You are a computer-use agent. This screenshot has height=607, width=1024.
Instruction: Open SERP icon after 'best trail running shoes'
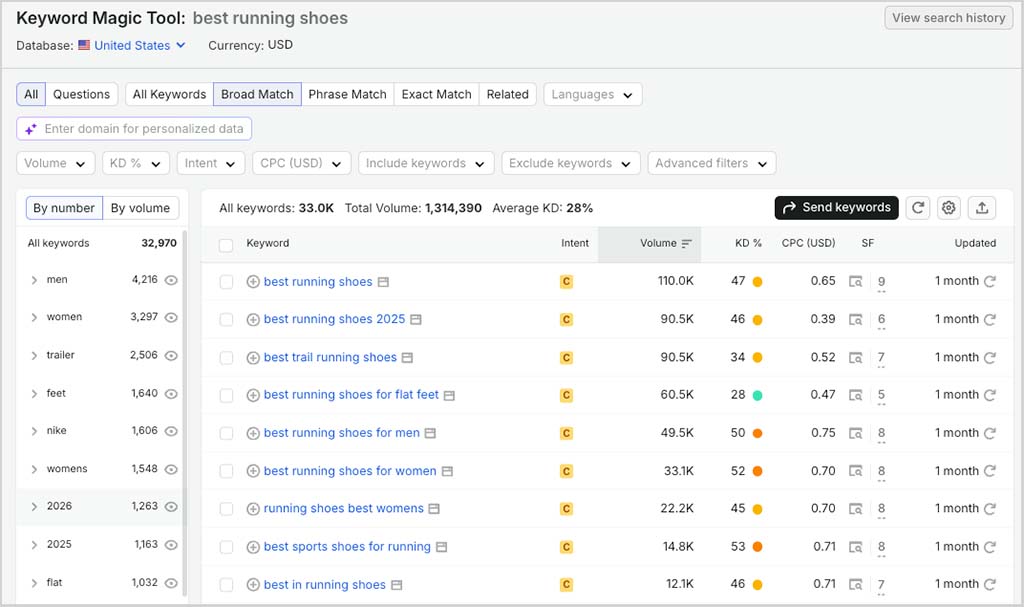click(x=408, y=358)
